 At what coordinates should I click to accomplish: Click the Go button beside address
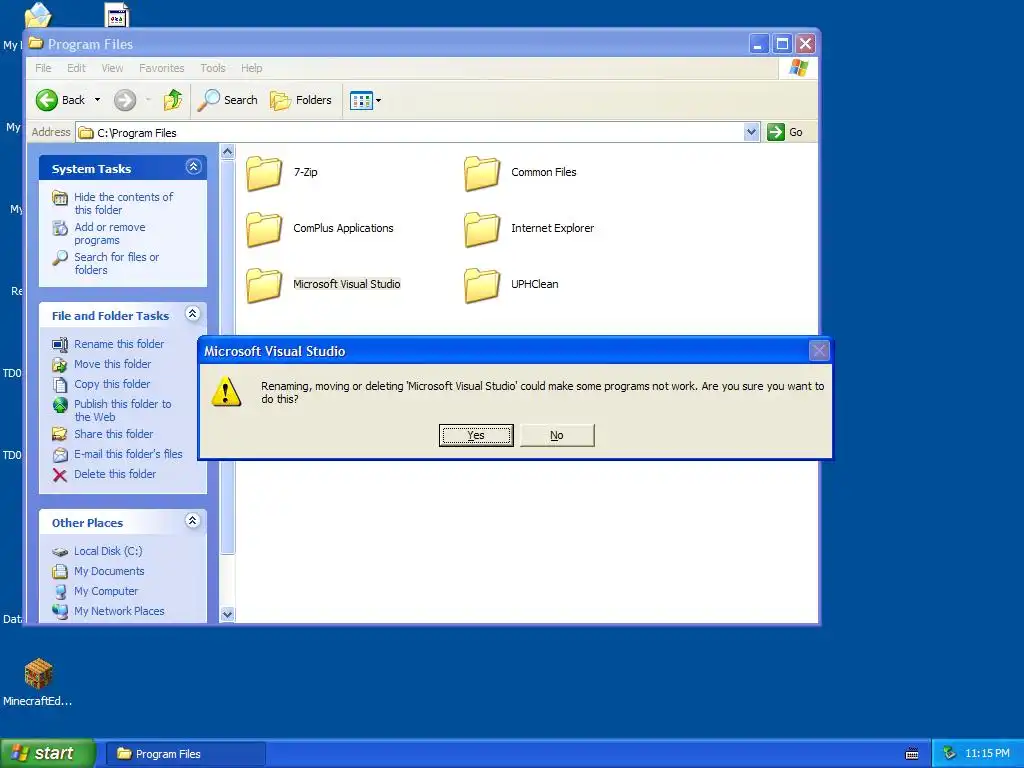click(x=785, y=132)
